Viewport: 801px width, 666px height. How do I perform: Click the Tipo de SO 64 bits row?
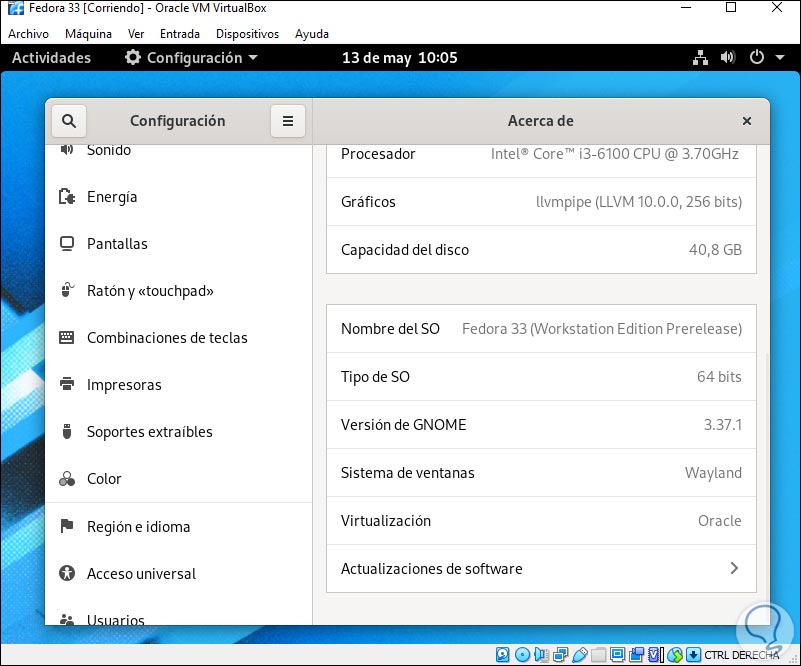point(541,376)
